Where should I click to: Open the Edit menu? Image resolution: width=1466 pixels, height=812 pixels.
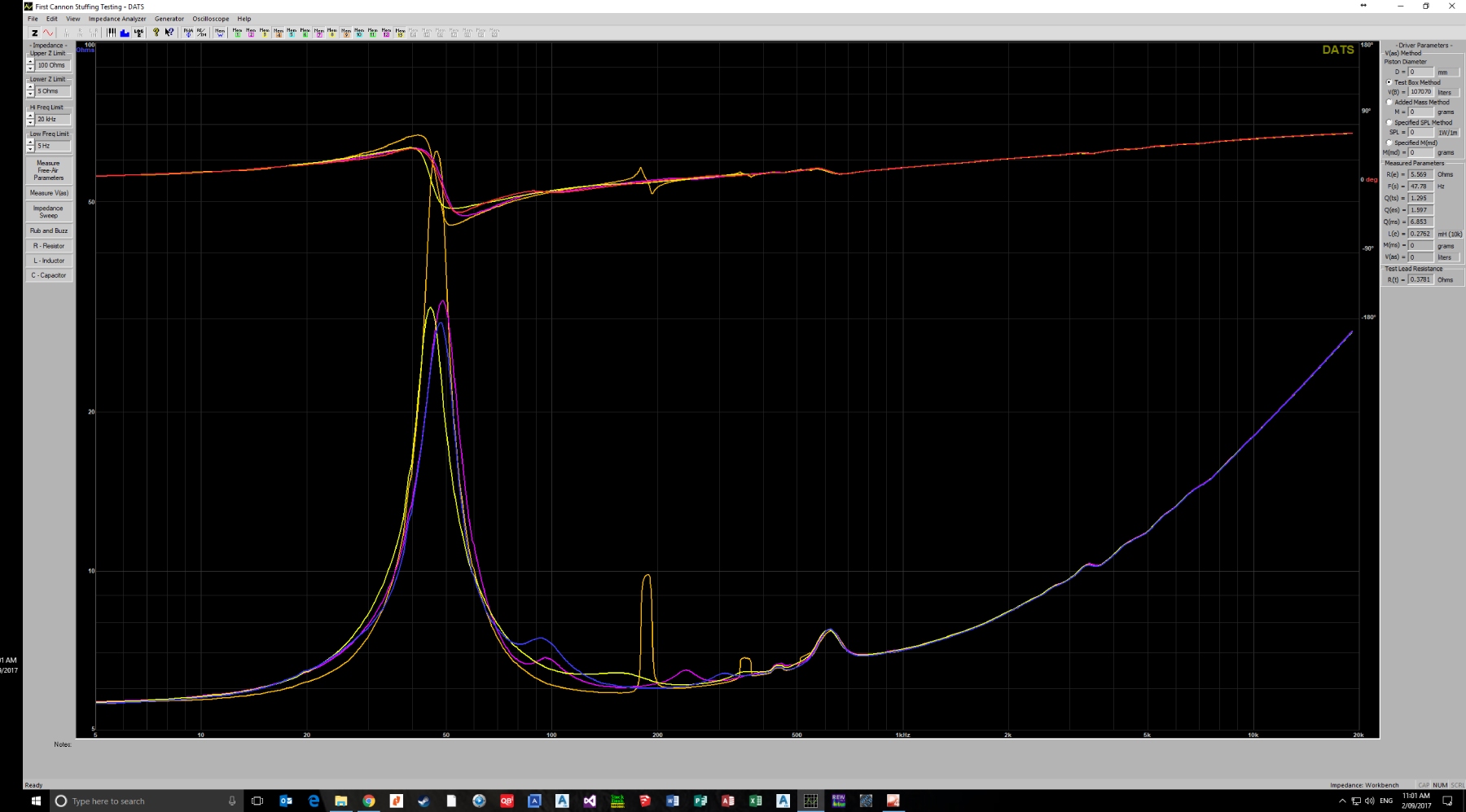[x=51, y=19]
